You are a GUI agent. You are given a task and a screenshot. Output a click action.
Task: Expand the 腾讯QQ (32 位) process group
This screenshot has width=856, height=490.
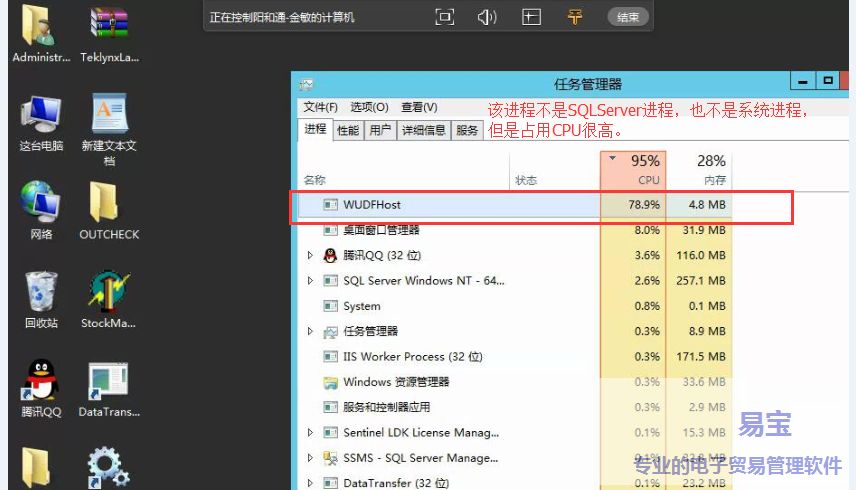[x=311, y=255]
